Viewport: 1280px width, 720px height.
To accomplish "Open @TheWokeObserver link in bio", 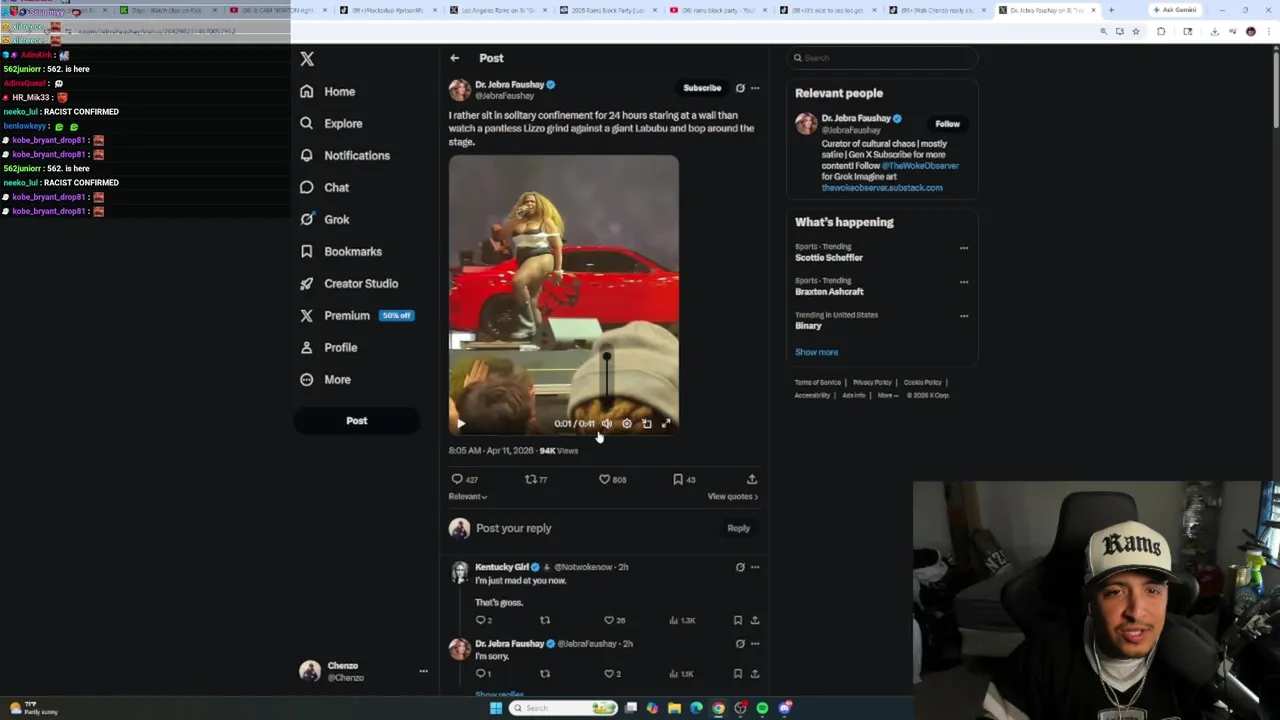I will click(x=920, y=166).
